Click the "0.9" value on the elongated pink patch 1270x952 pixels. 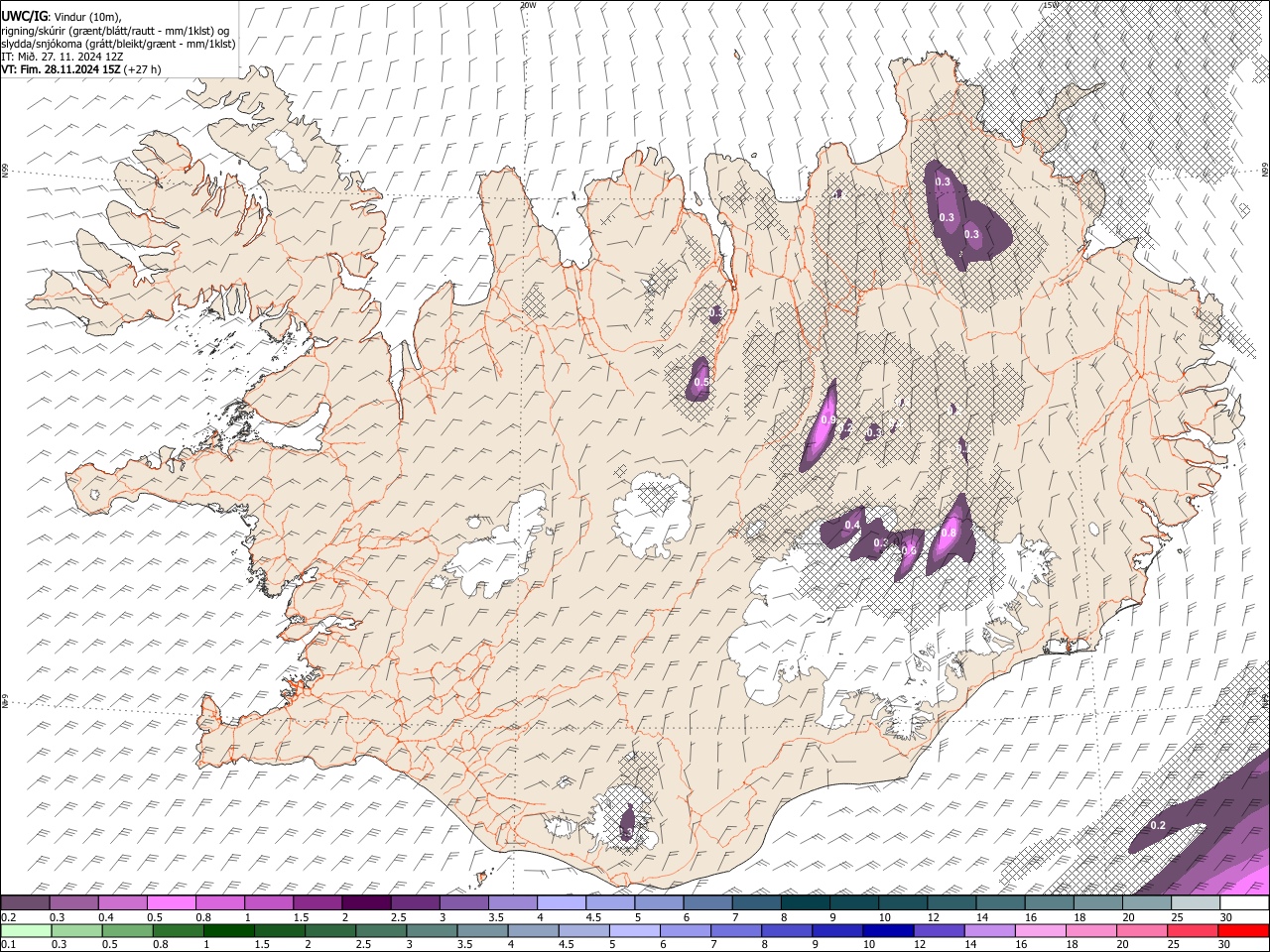pos(828,421)
